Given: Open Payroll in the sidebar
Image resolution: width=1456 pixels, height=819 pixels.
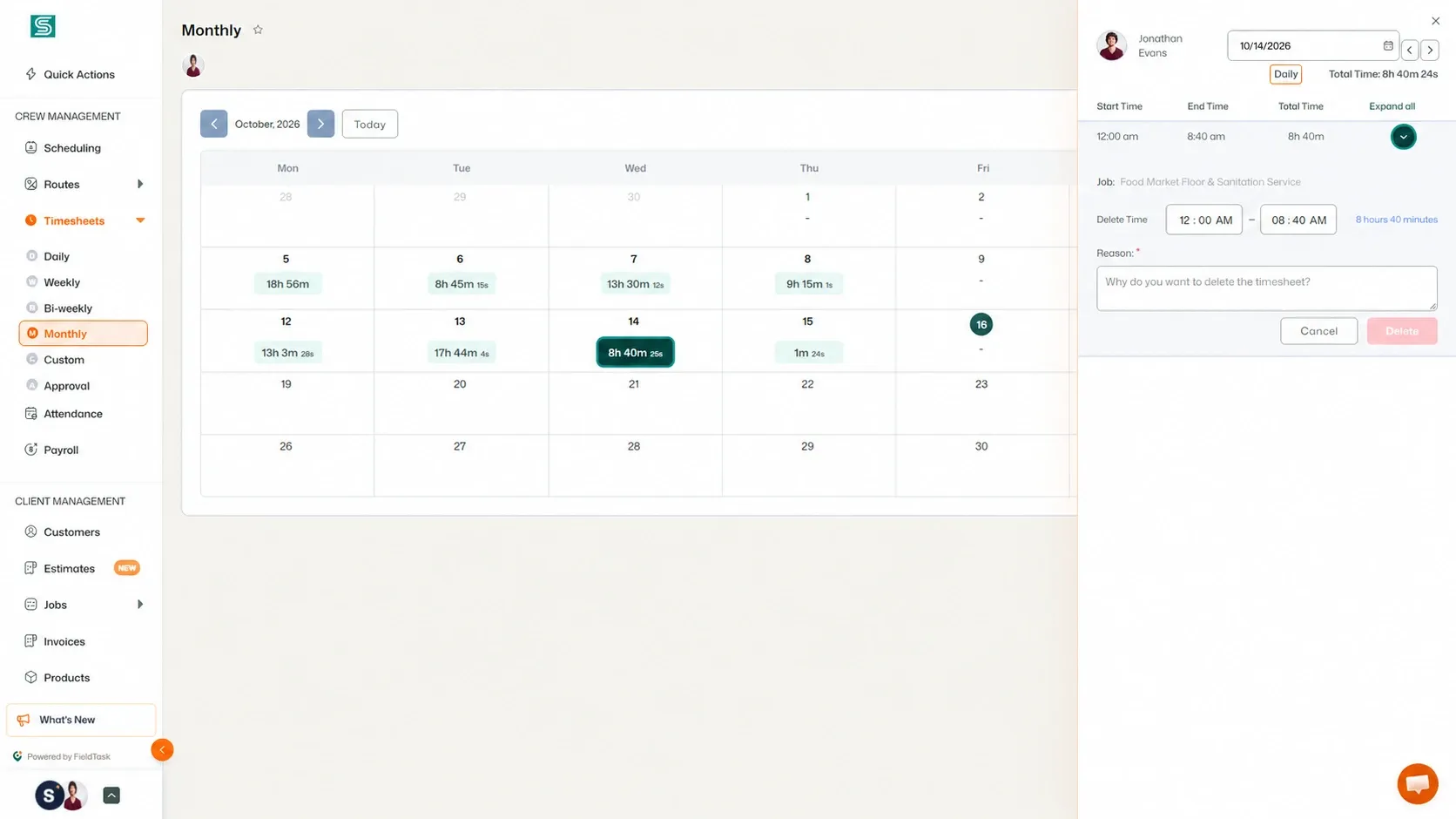Looking at the screenshot, I should coord(61,450).
